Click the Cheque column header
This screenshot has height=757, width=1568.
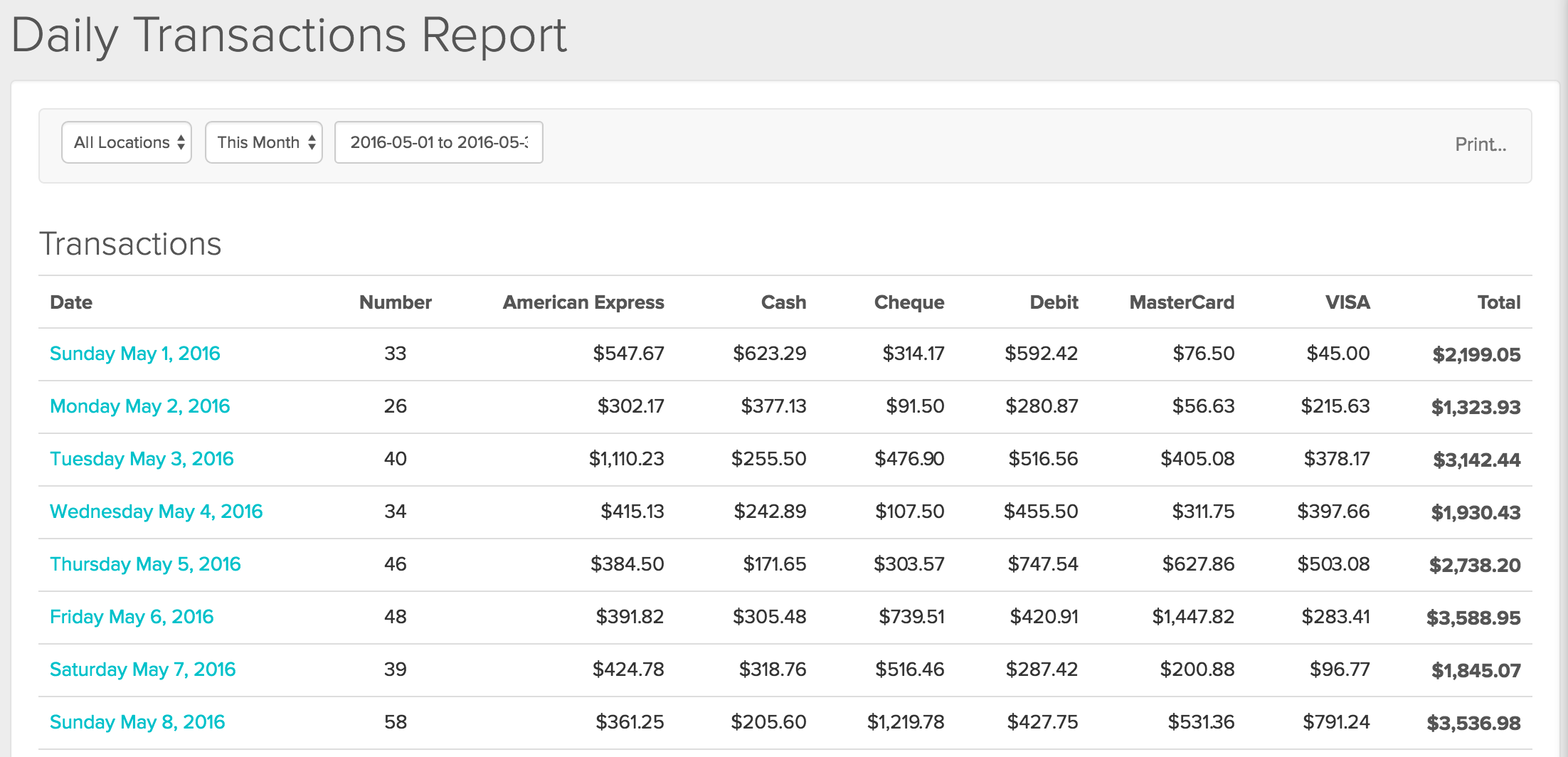tap(909, 302)
